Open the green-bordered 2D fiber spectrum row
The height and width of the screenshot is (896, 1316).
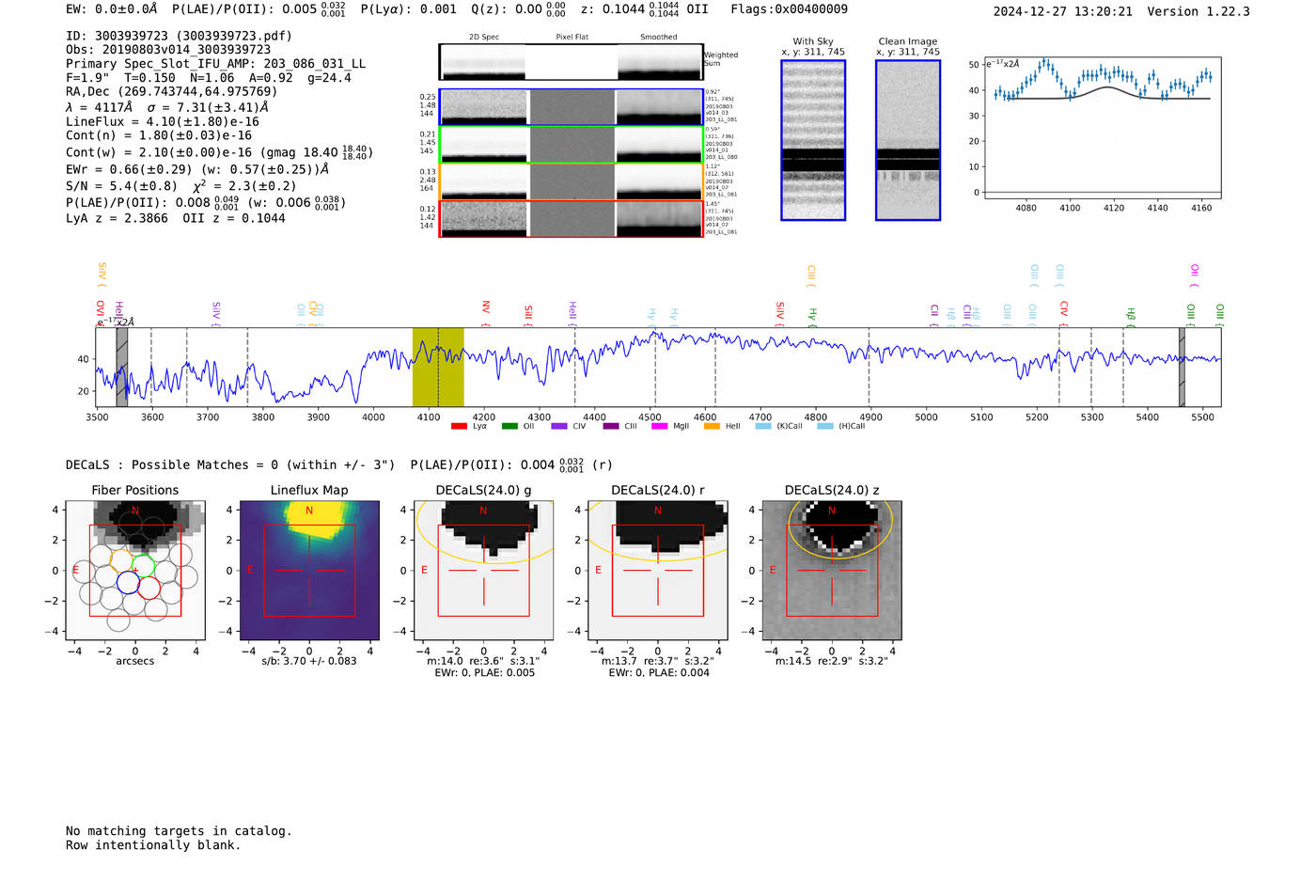click(571, 145)
